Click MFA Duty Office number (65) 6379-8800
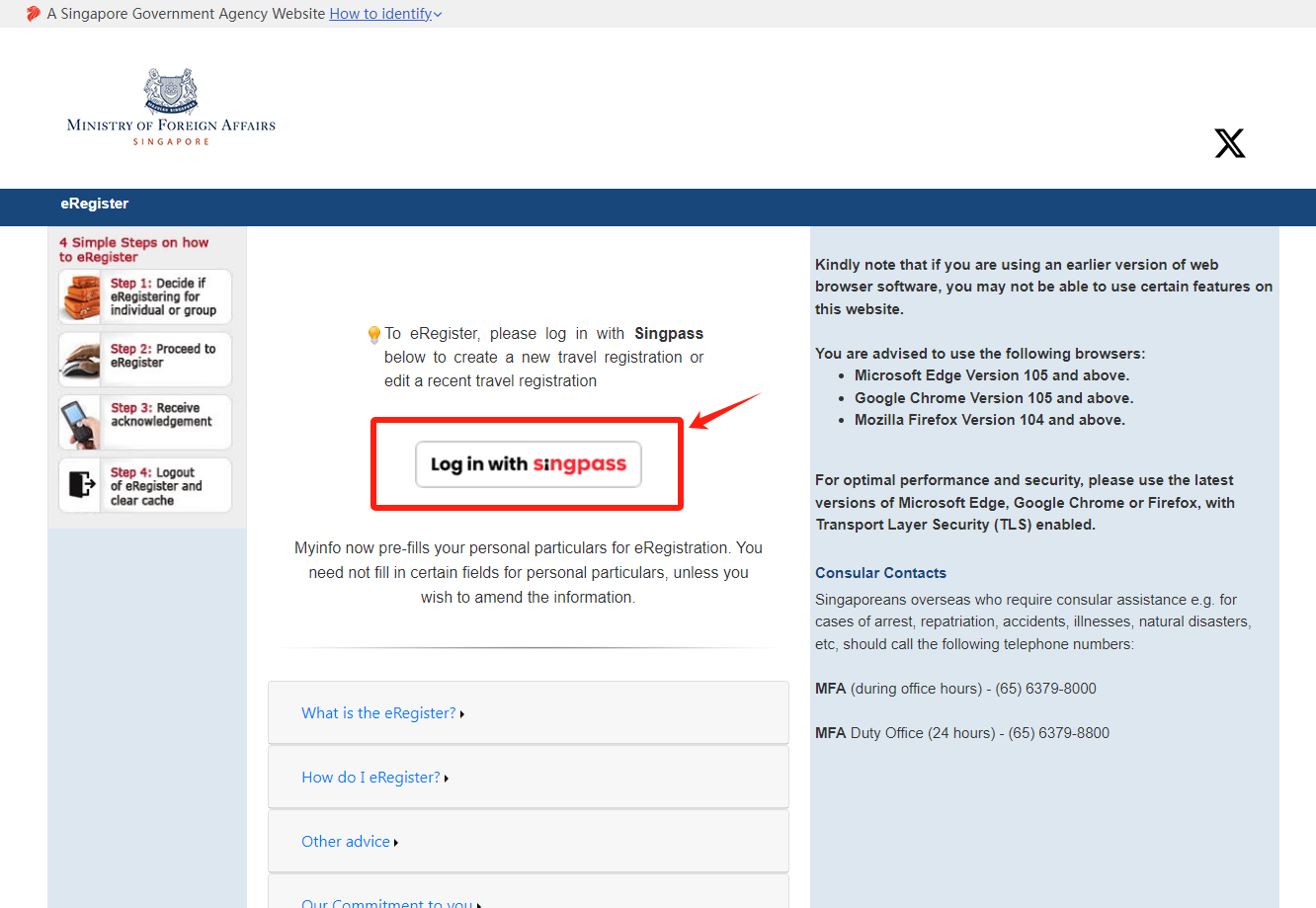This screenshot has height=908, width=1316. [x=1059, y=733]
